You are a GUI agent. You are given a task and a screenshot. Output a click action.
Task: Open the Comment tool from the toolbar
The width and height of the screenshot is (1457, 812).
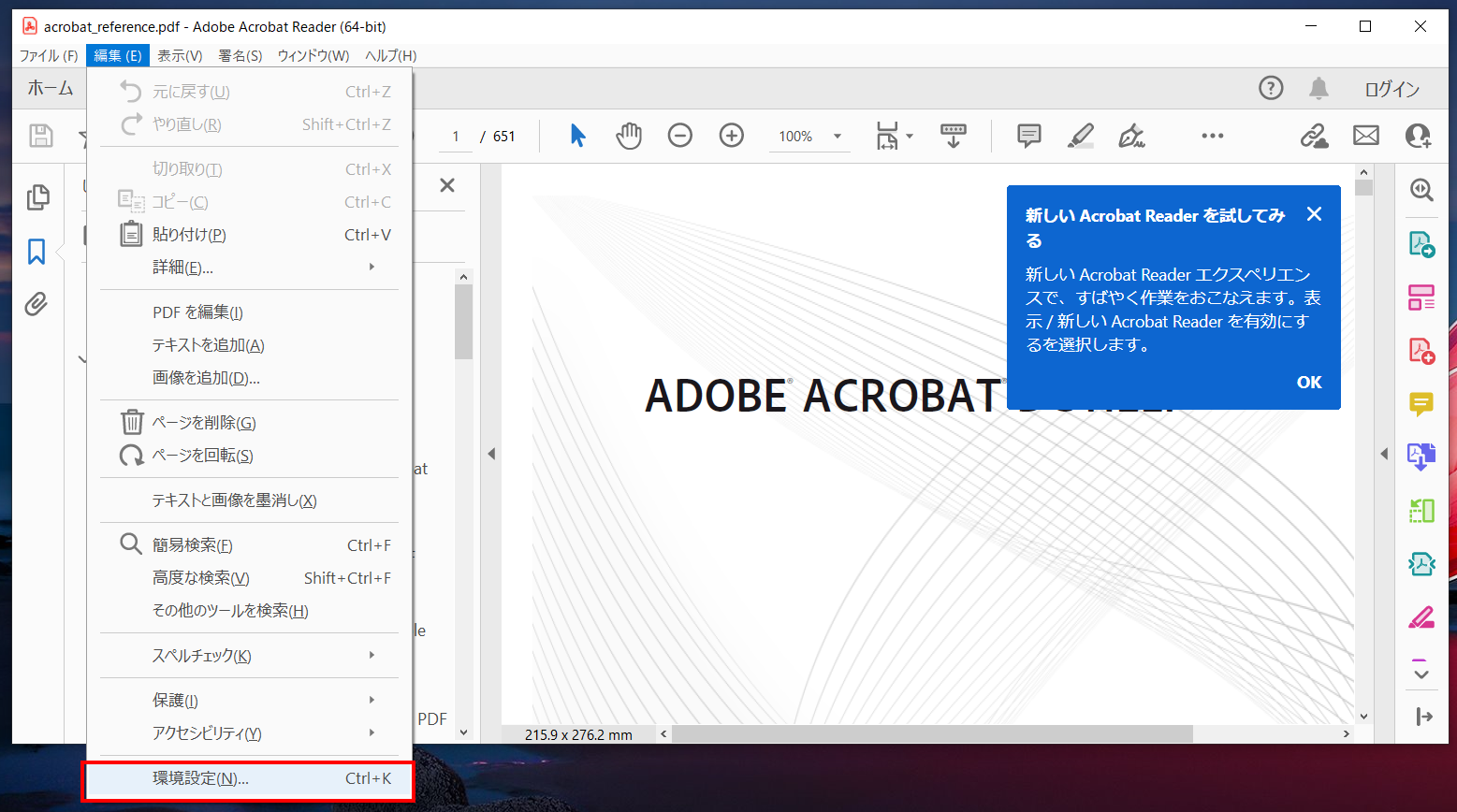tap(1027, 136)
